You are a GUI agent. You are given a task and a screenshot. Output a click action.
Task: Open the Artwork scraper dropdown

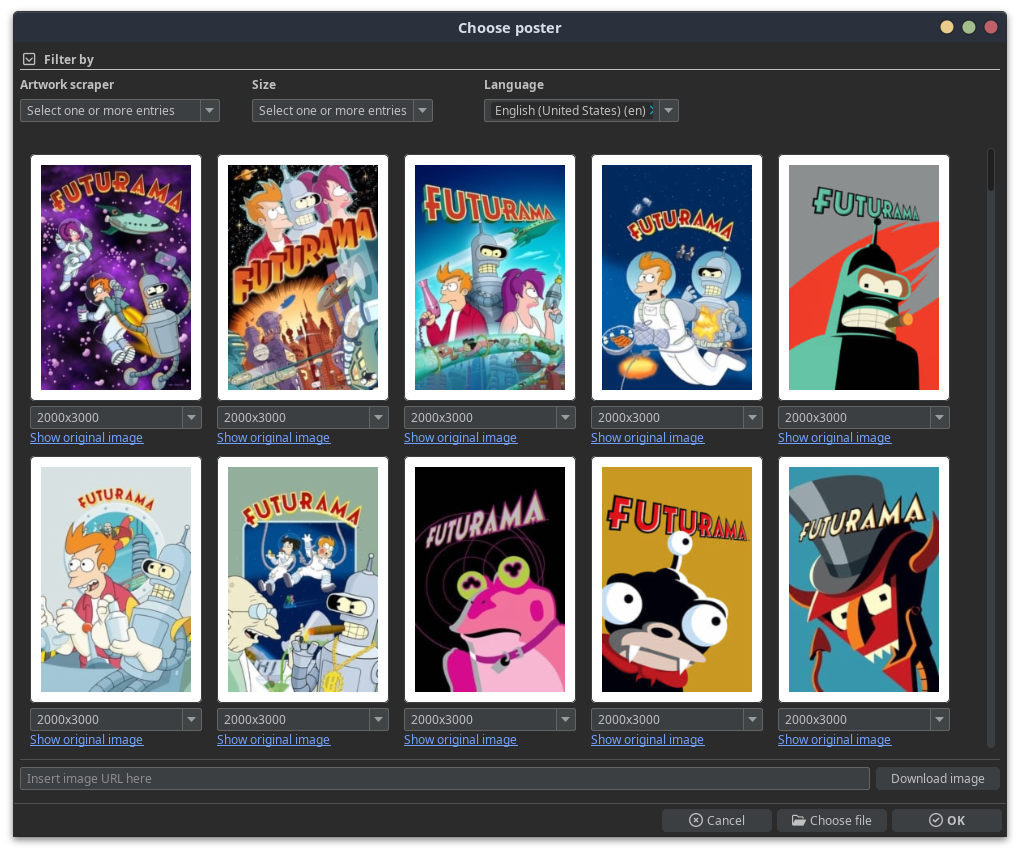[119, 111]
